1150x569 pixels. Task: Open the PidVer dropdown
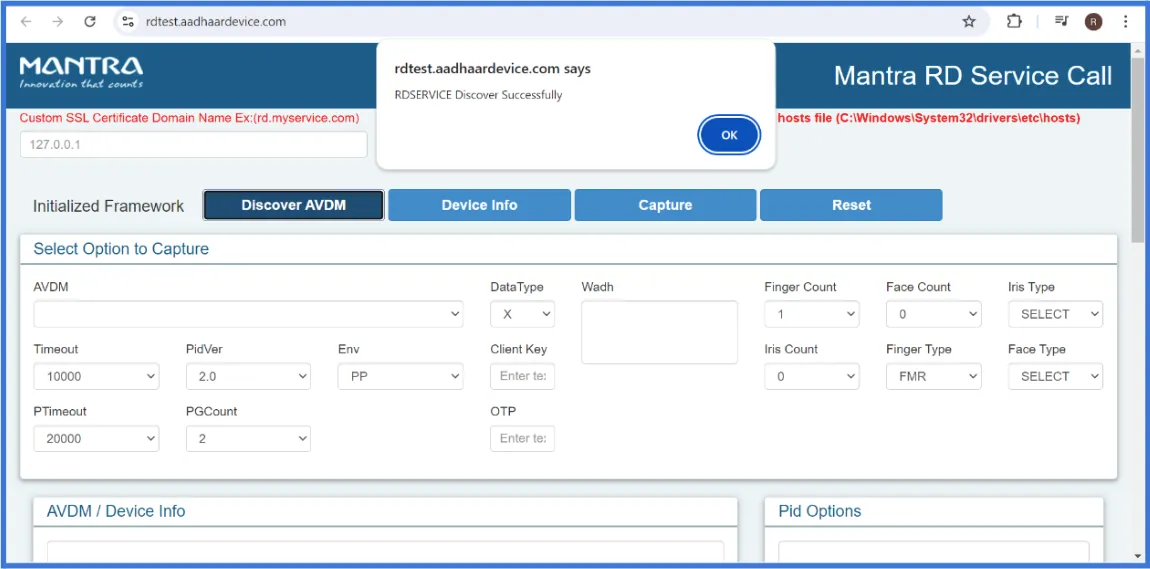click(249, 376)
